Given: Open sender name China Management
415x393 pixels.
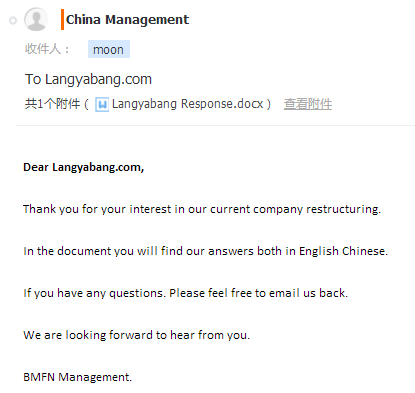Looking at the screenshot, I should (x=127, y=20).
